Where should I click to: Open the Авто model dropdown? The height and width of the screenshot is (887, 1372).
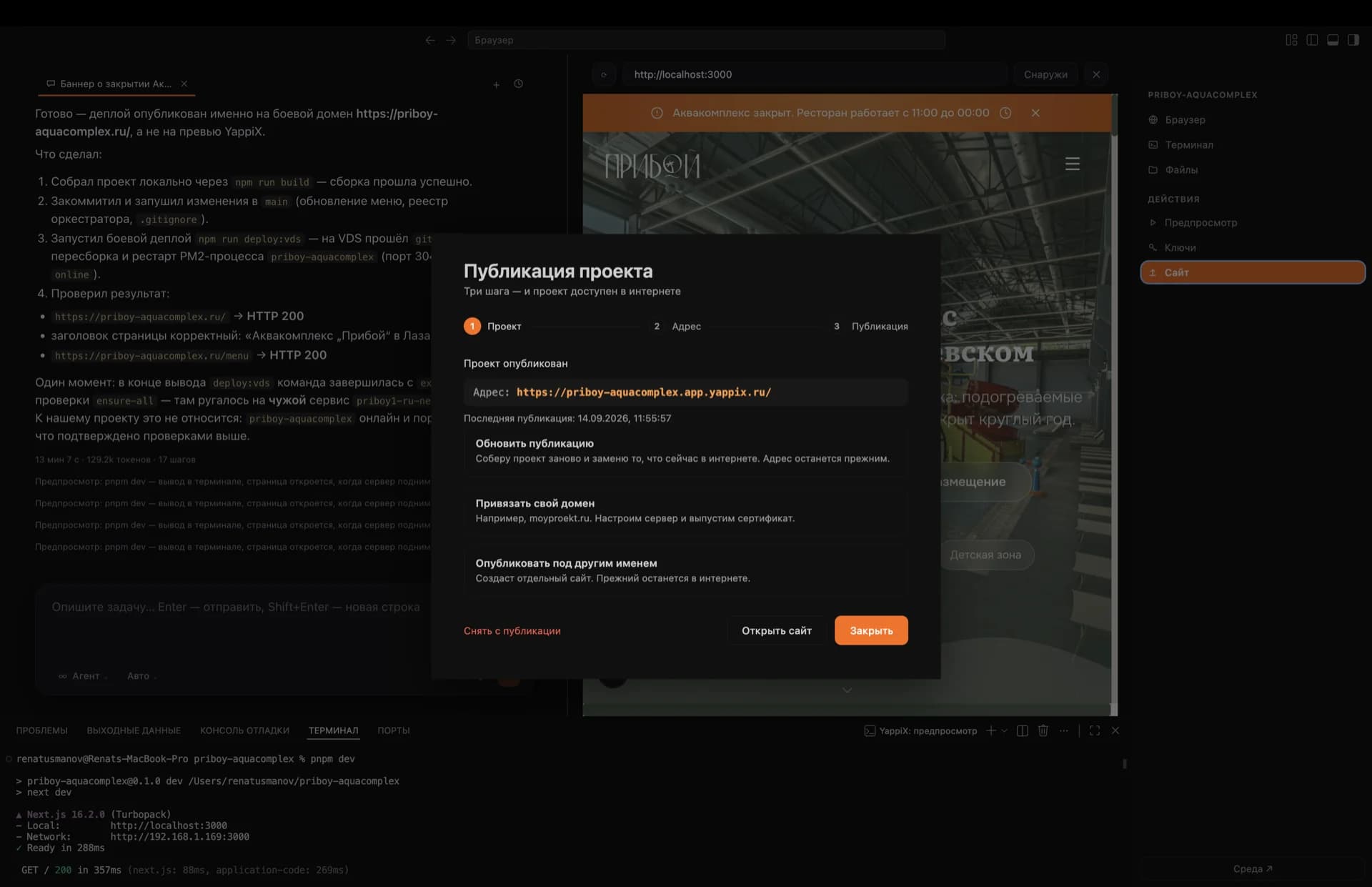141,675
